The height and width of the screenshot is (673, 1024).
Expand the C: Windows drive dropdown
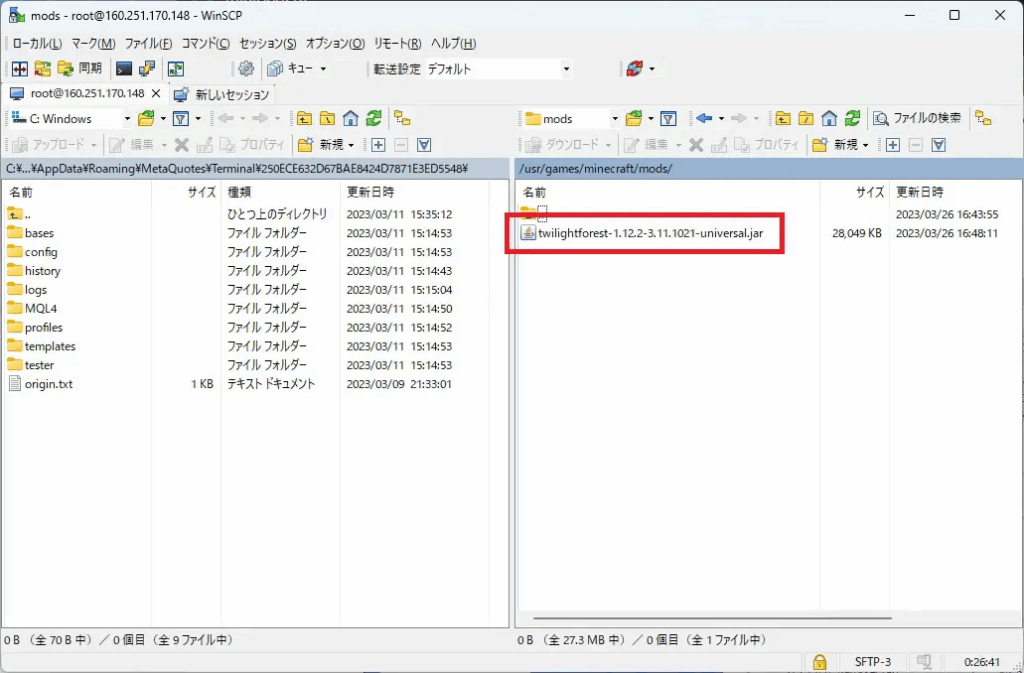click(127, 119)
